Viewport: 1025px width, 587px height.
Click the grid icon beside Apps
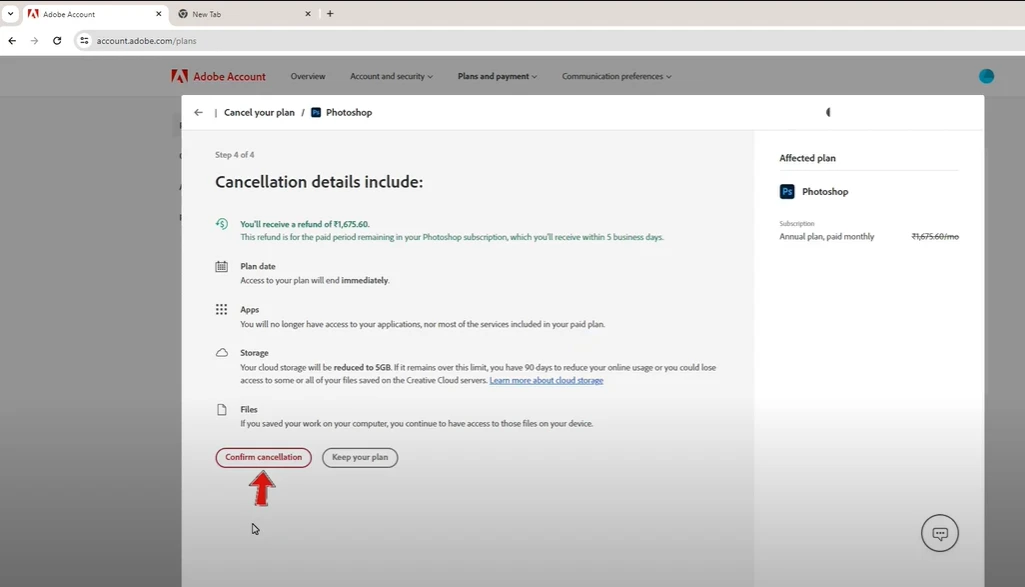(222, 309)
